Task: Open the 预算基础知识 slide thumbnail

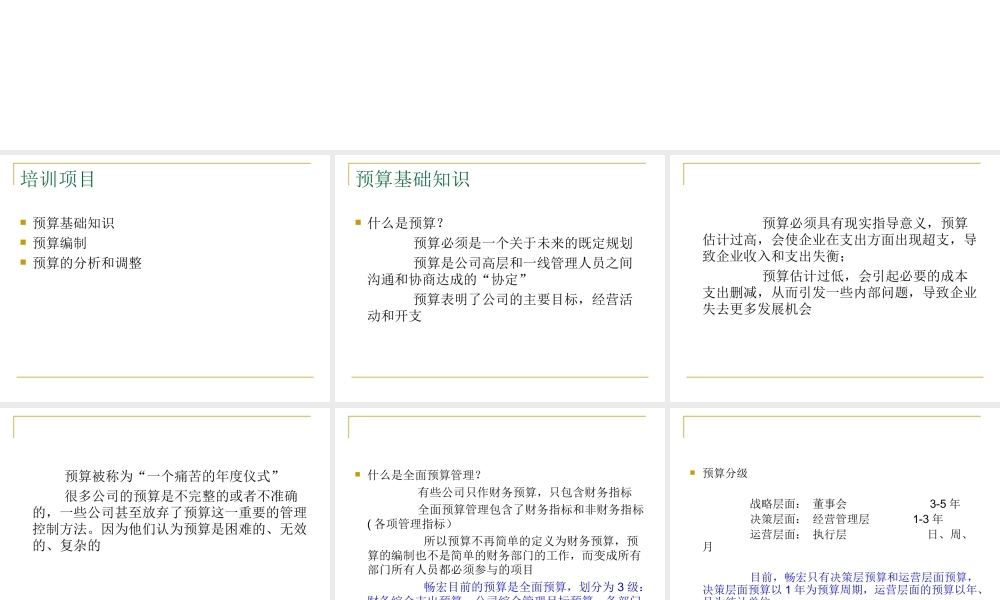Action: click(499, 278)
